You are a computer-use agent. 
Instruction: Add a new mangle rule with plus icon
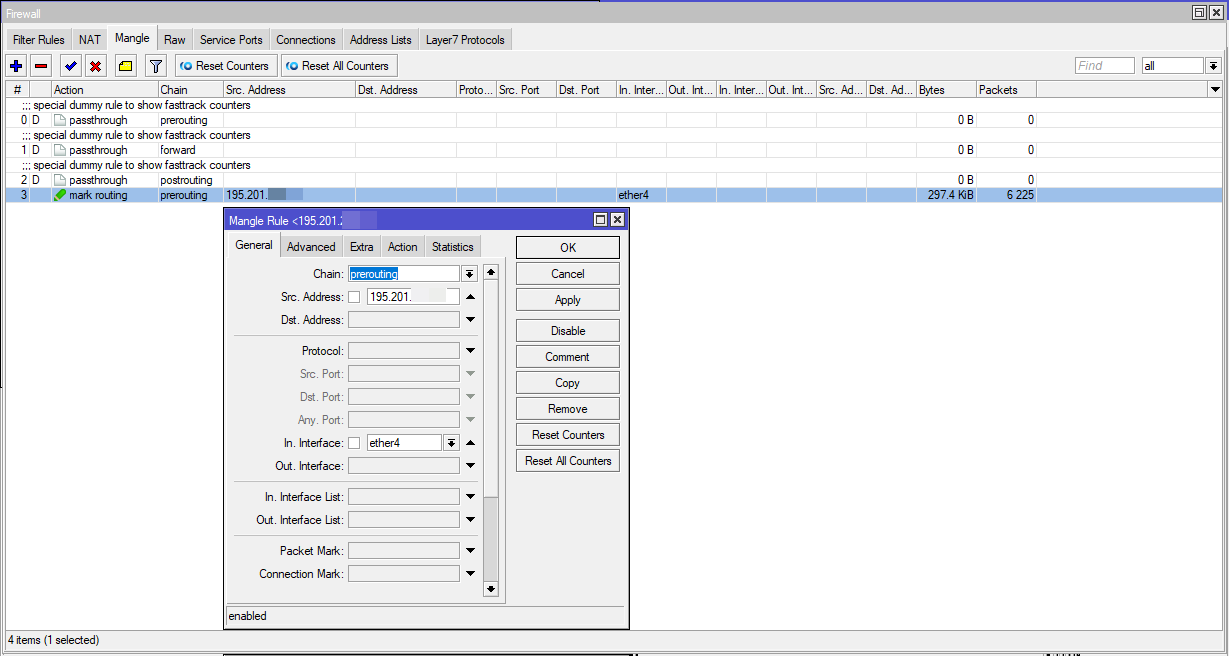click(16, 66)
